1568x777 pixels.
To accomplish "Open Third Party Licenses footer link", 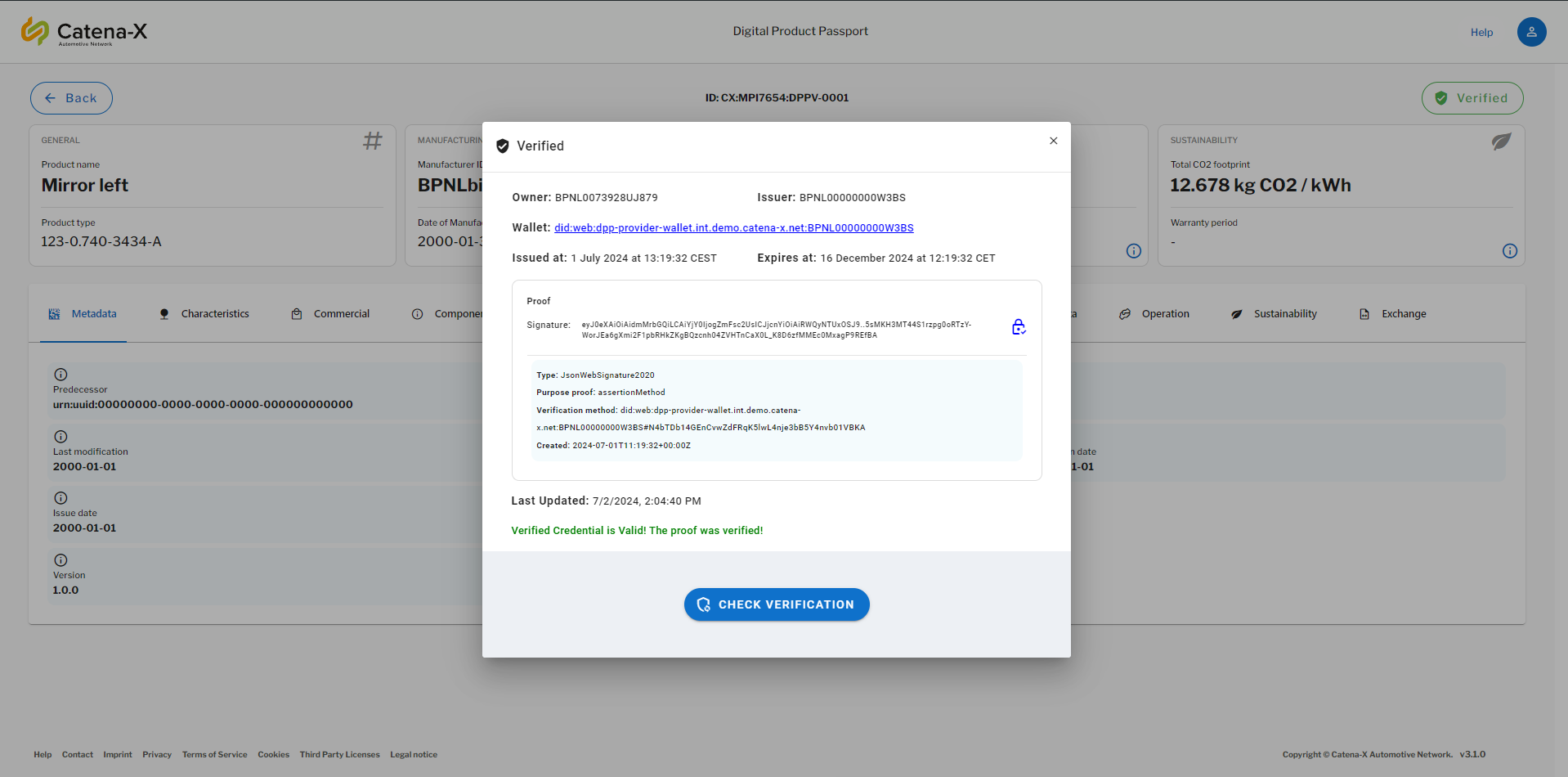I will 339,755.
